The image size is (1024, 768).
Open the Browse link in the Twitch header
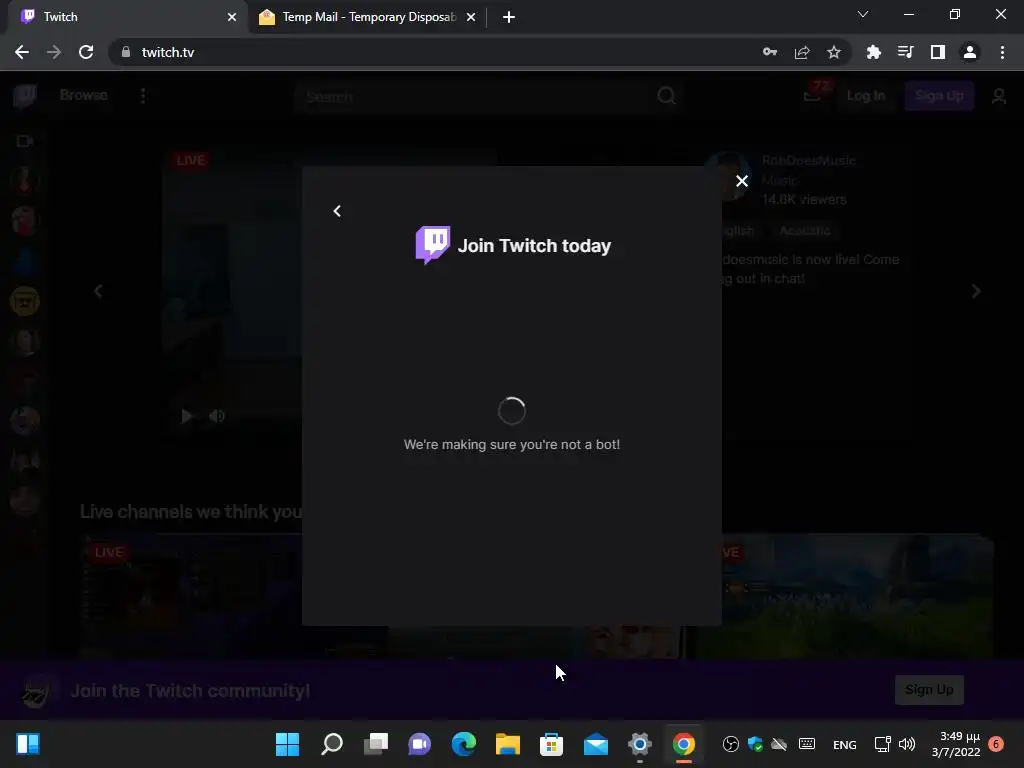[x=84, y=95]
